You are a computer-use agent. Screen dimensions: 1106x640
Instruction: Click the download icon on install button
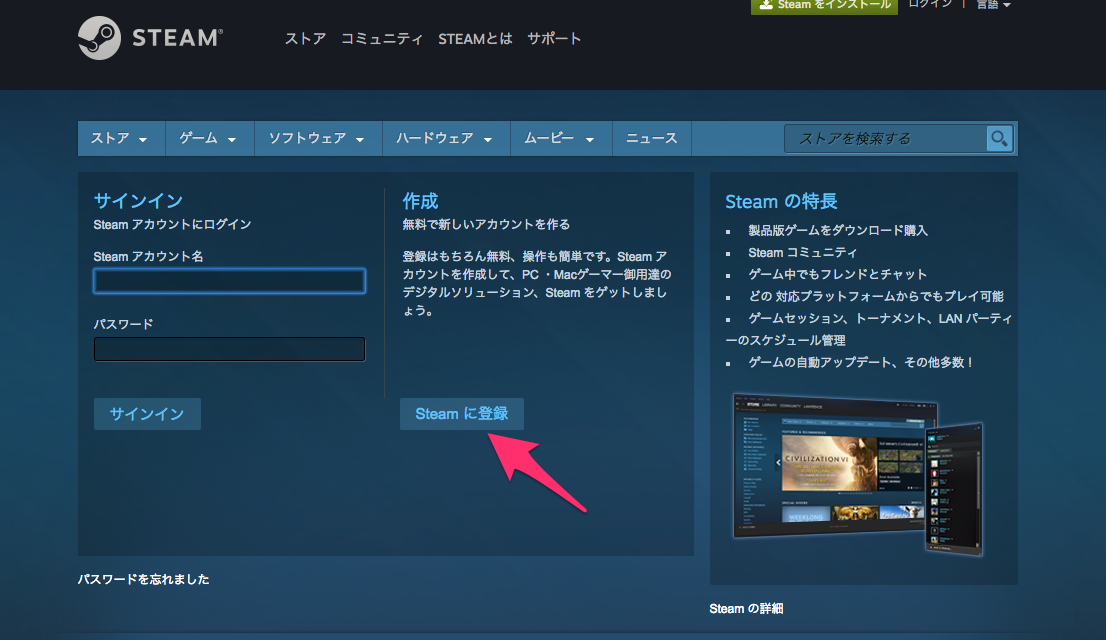[766, 4]
